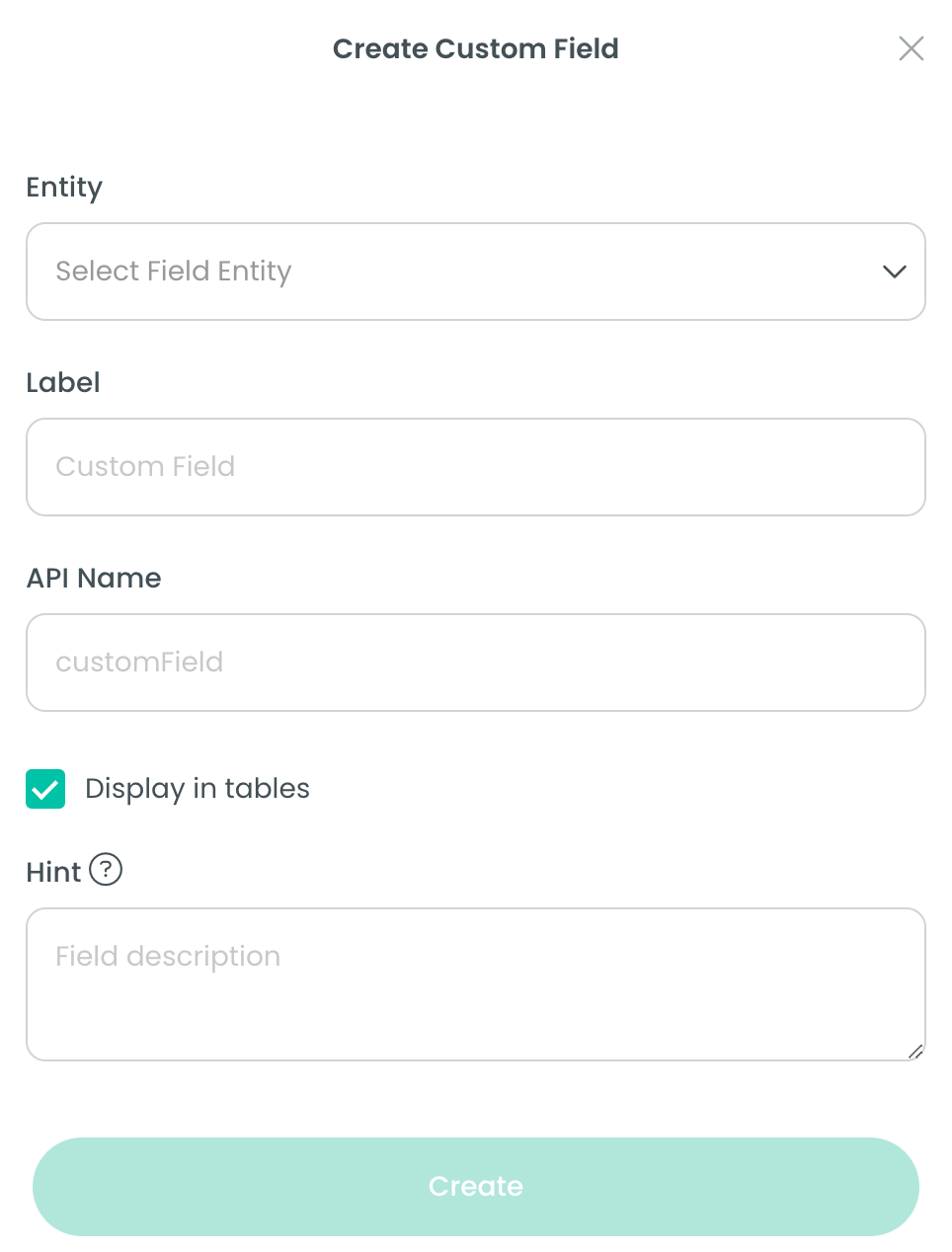
Task: Click the Hint caption text
Action: tap(53, 872)
